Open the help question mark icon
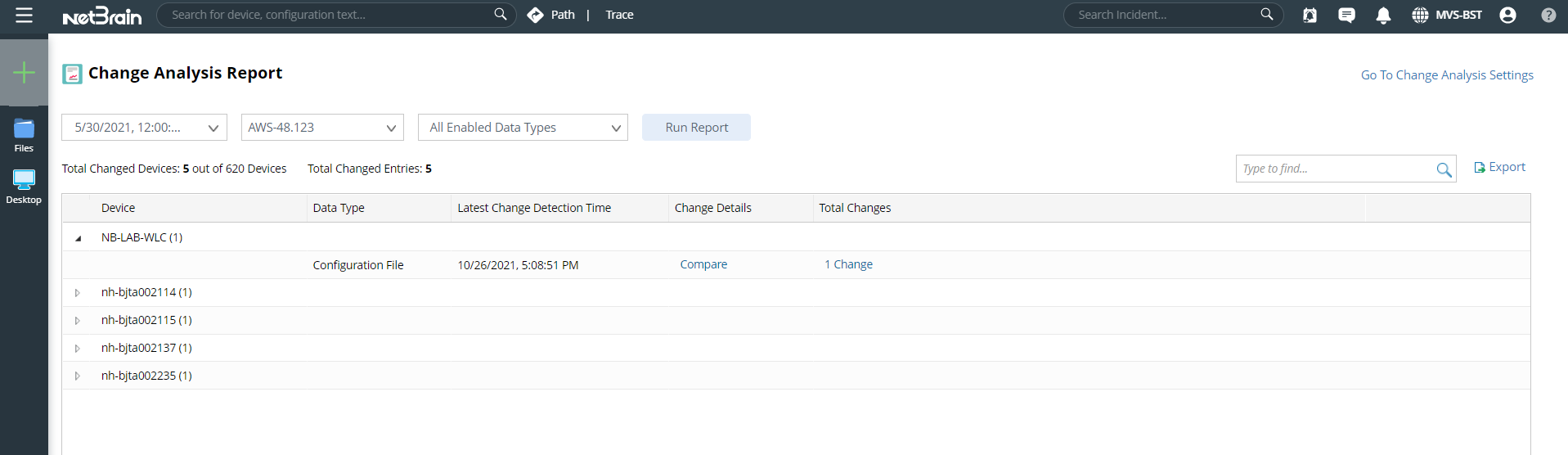The width and height of the screenshot is (1568, 455). [1548, 15]
